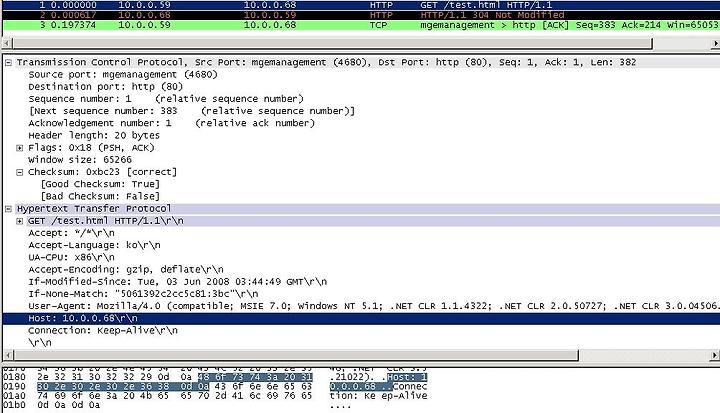Viewport: 720px width, 413px height.
Task: Click the packet list scroll-left arrow
Action: pos(7,43)
